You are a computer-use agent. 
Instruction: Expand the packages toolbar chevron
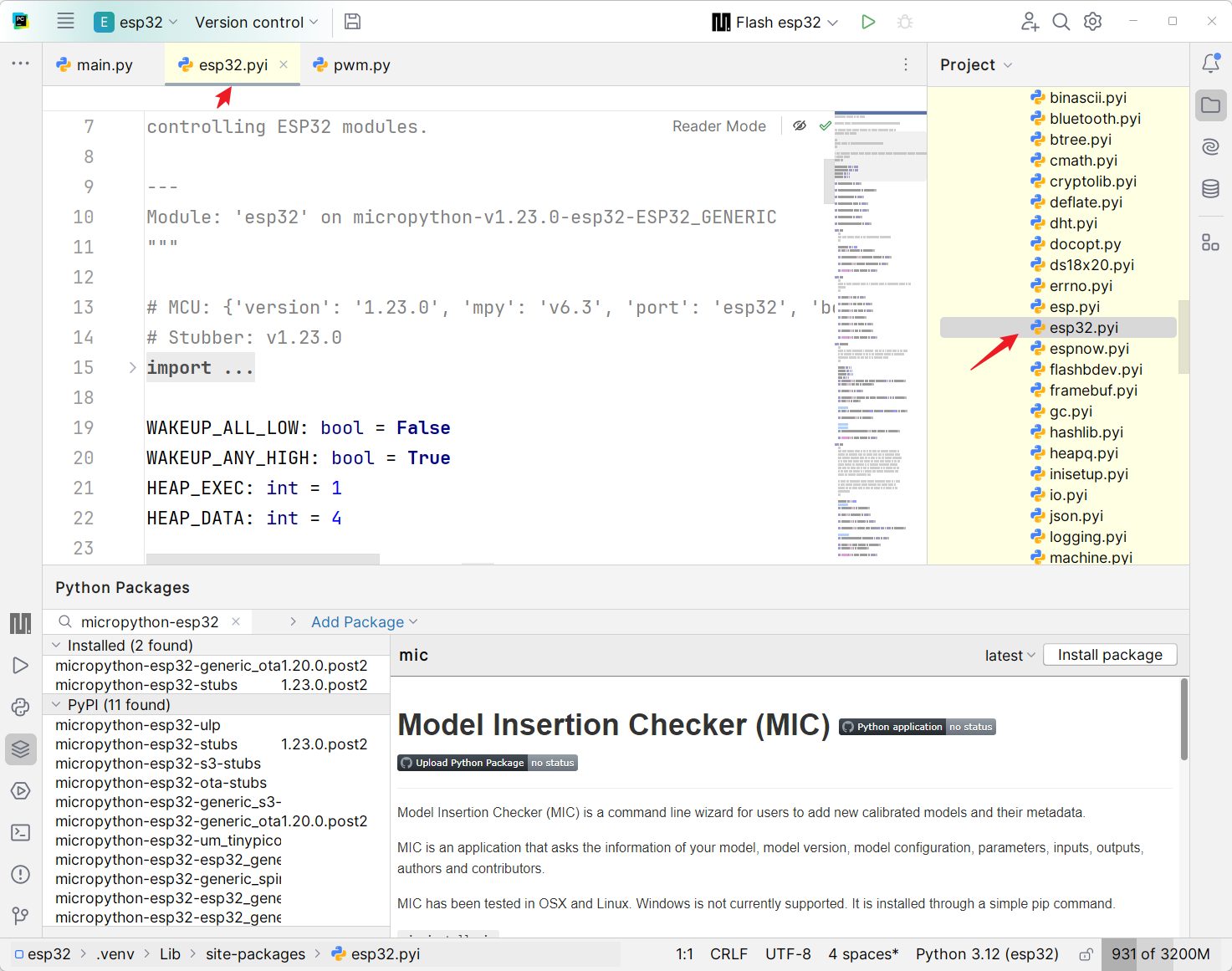pyautogui.click(x=293, y=621)
